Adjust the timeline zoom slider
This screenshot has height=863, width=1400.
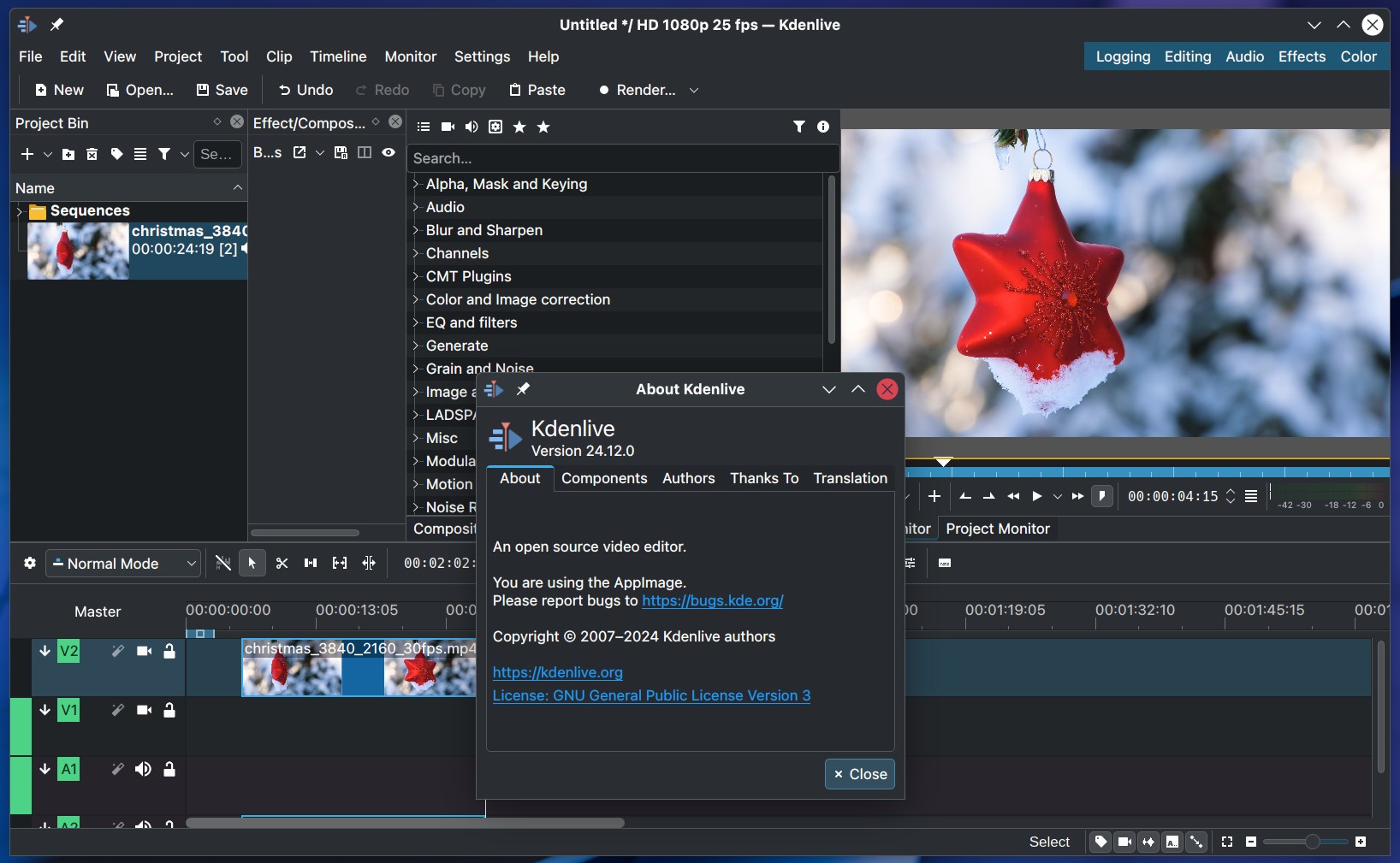pyautogui.click(x=1306, y=842)
